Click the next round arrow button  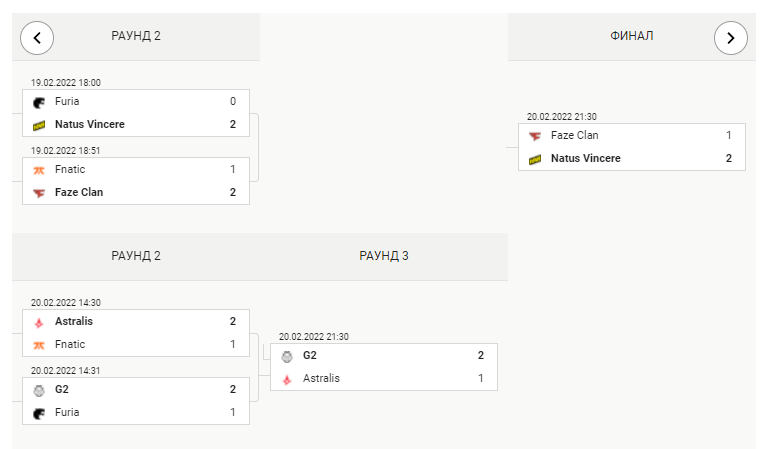tap(730, 38)
